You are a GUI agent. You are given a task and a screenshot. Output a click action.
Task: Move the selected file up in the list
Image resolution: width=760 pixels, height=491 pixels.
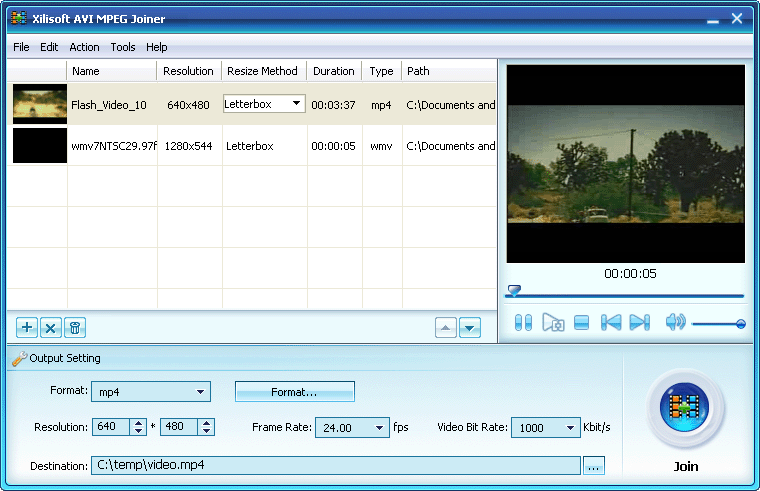pos(445,328)
